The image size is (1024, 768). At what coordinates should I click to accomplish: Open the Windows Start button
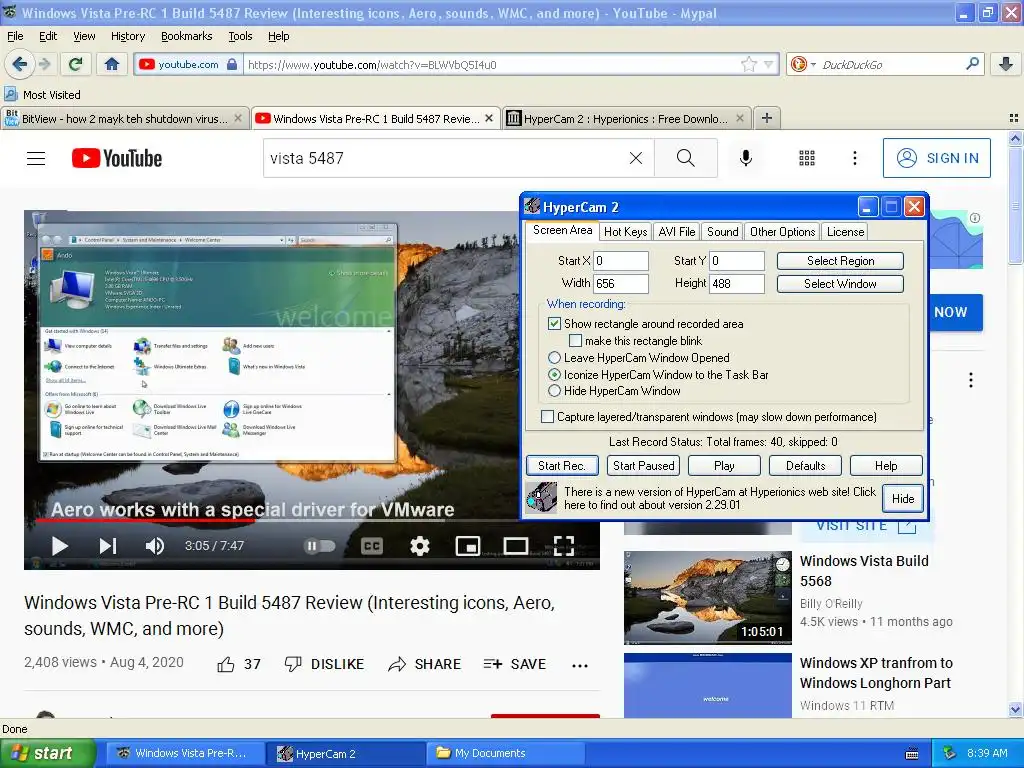pyautogui.click(x=46, y=753)
